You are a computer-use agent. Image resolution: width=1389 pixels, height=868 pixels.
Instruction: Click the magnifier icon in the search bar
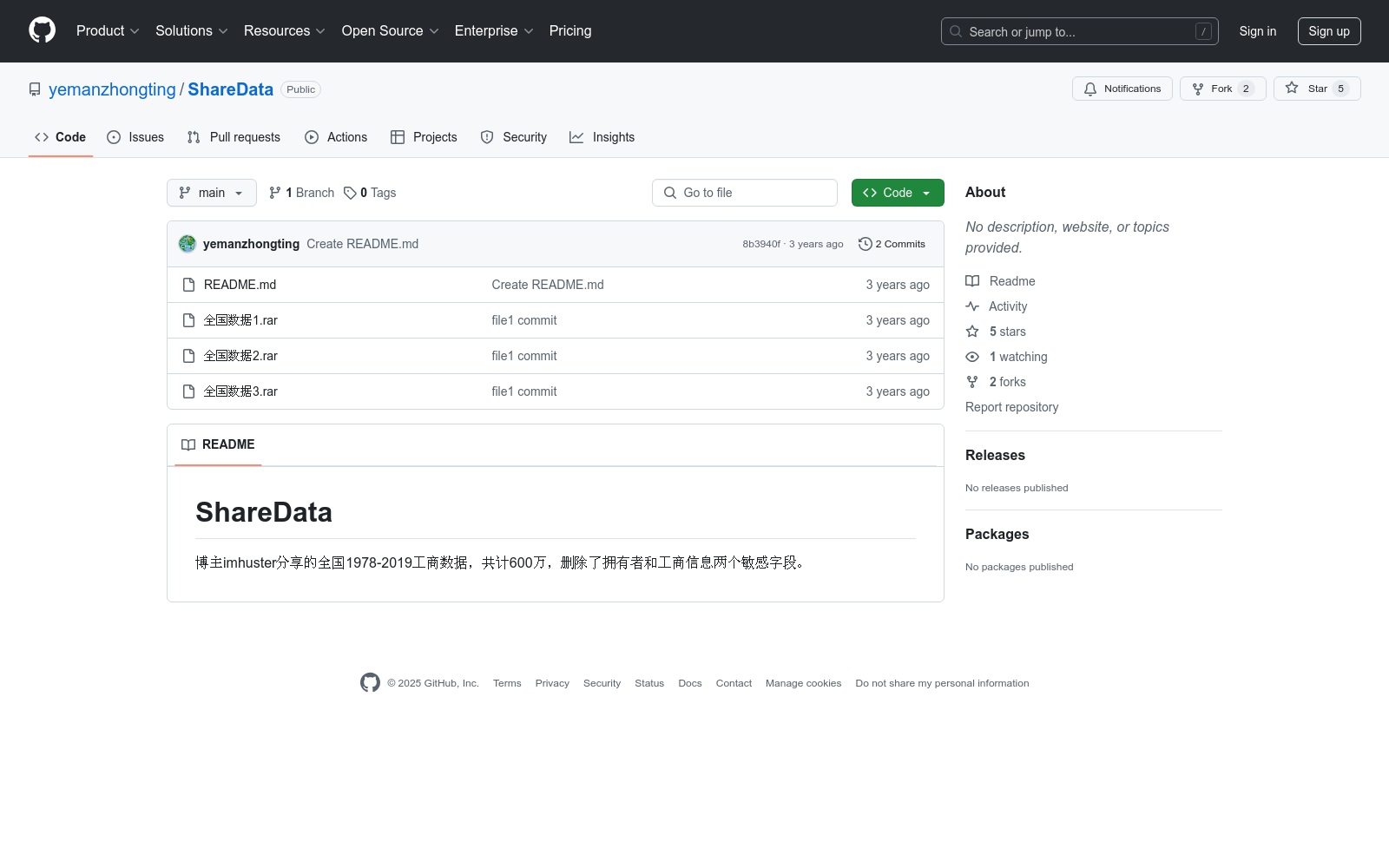[x=956, y=31]
